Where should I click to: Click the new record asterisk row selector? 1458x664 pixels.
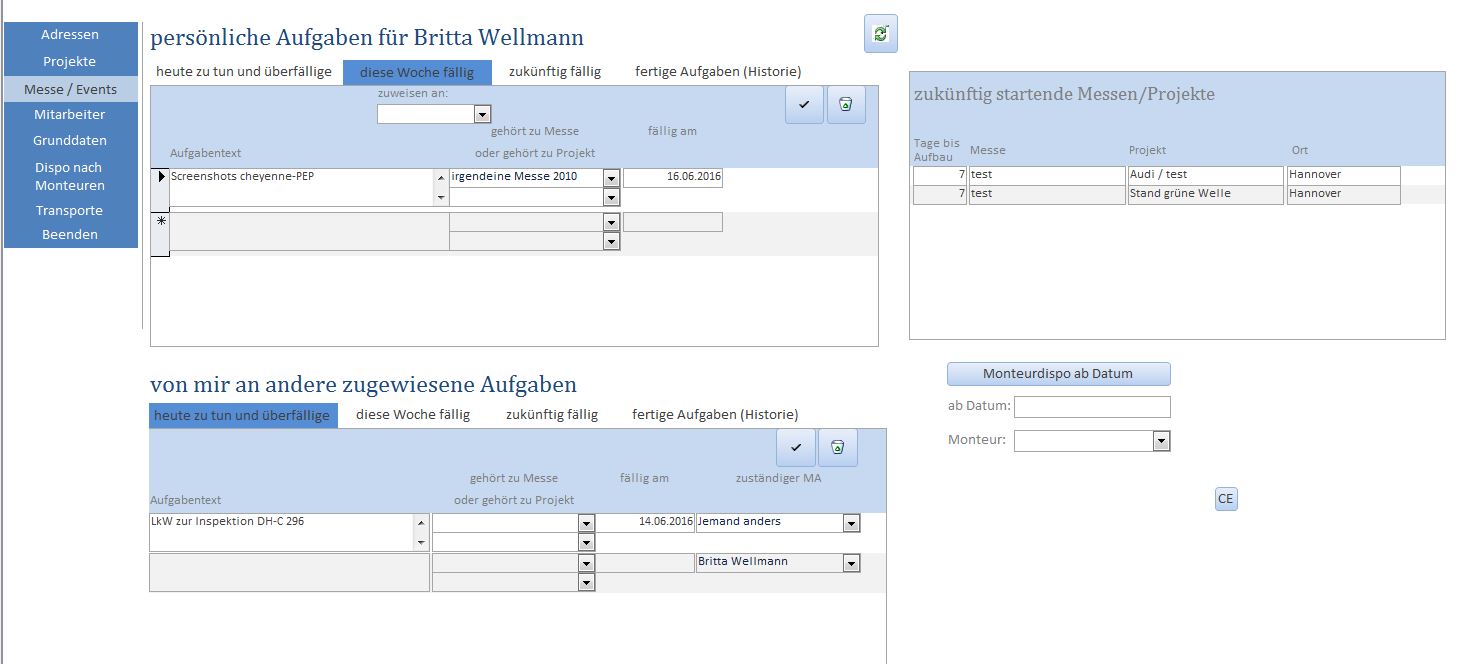click(x=160, y=221)
